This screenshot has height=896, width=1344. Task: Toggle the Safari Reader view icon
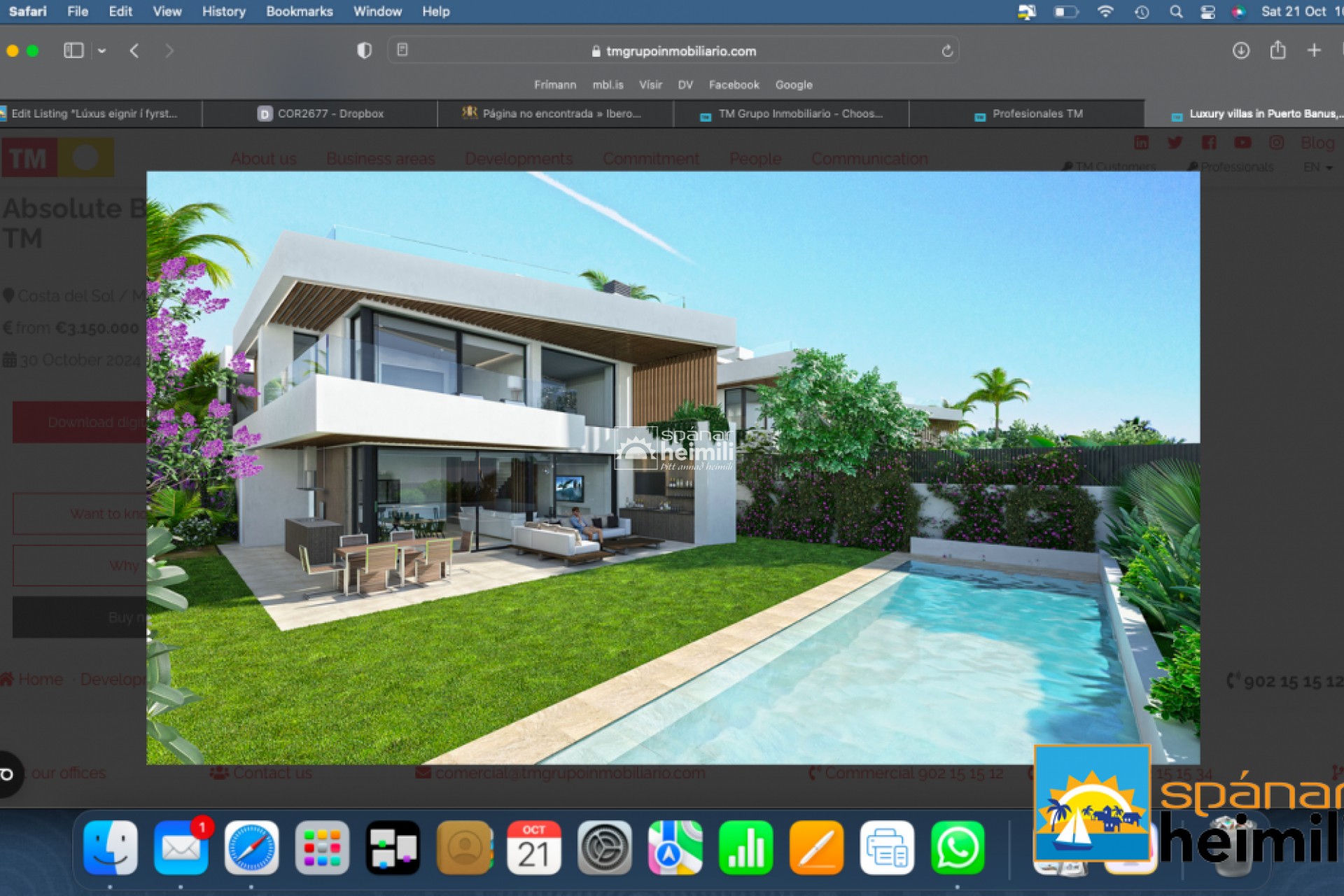point(400,51)
